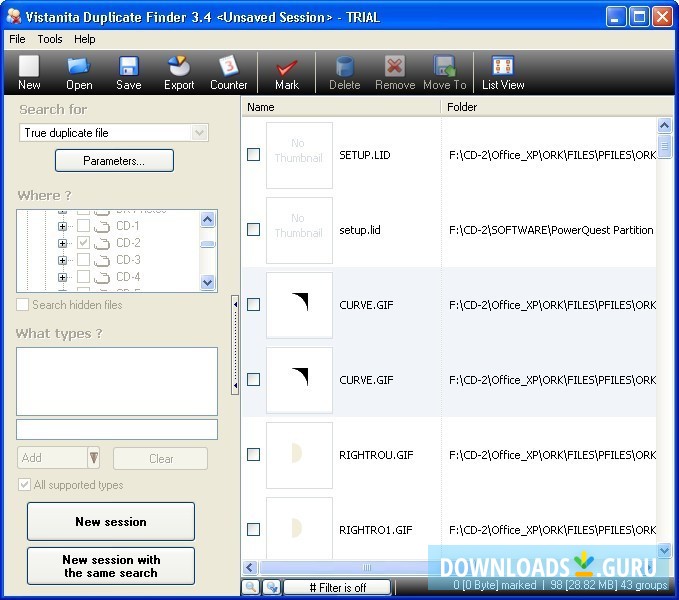Open the Help menu
Viewport: 679px width, 600px height.
pos(84,39)
